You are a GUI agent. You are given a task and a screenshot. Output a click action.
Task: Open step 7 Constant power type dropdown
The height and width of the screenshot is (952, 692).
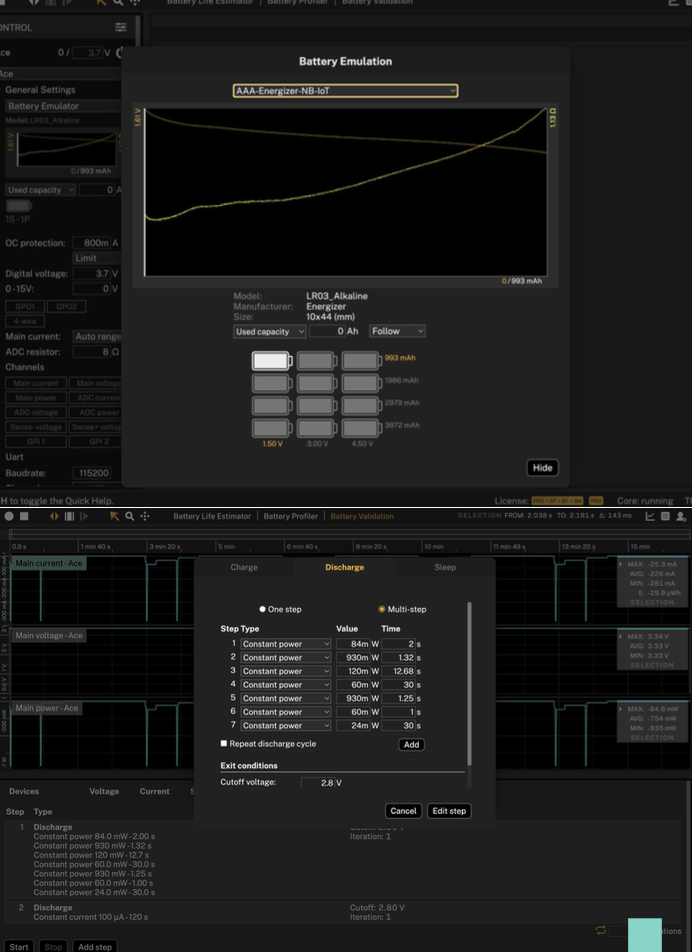pos(286,726)
